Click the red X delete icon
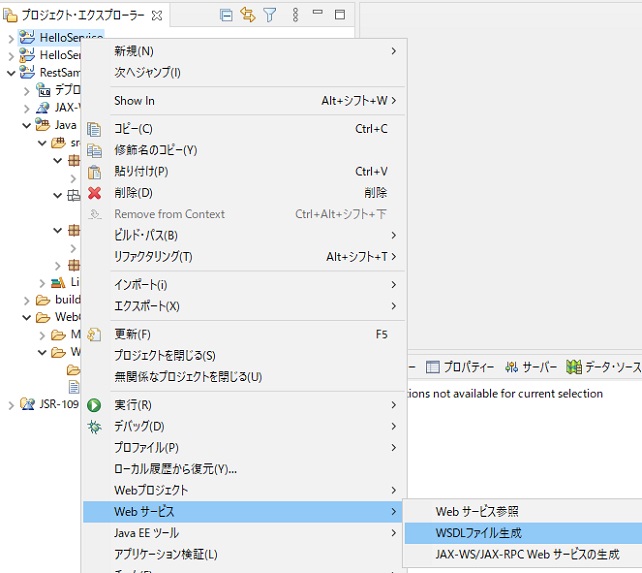642x573 pixels. (x=95, y=193)
